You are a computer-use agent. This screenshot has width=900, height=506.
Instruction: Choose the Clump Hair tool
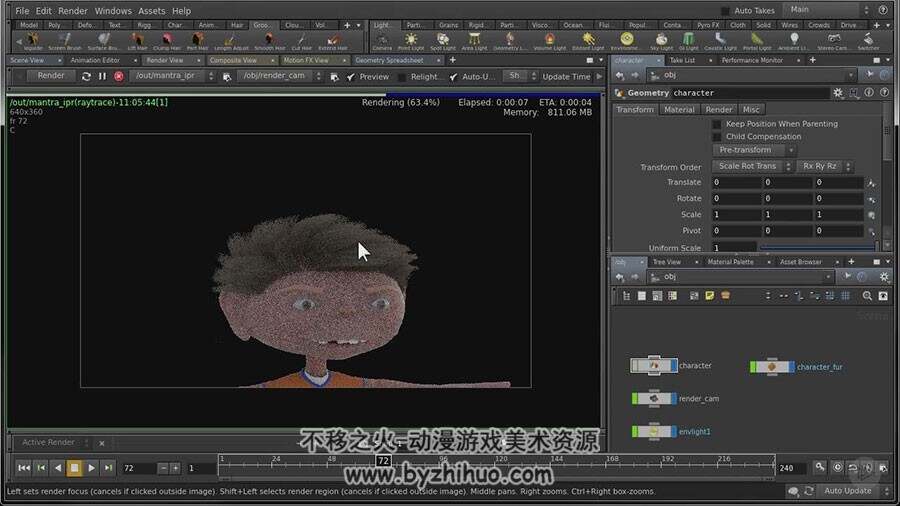[x=167, y=41]
